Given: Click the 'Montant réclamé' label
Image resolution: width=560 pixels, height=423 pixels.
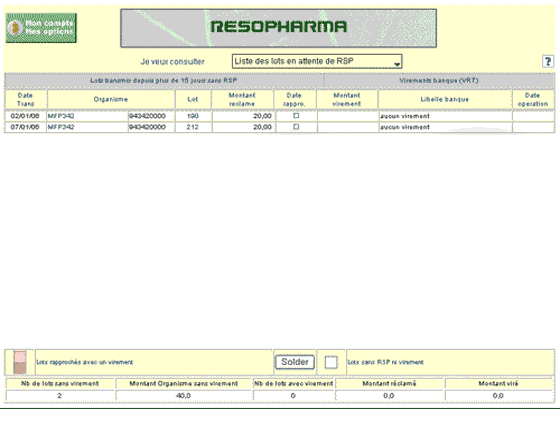Looking at the screenshot, I should (389, 384).
